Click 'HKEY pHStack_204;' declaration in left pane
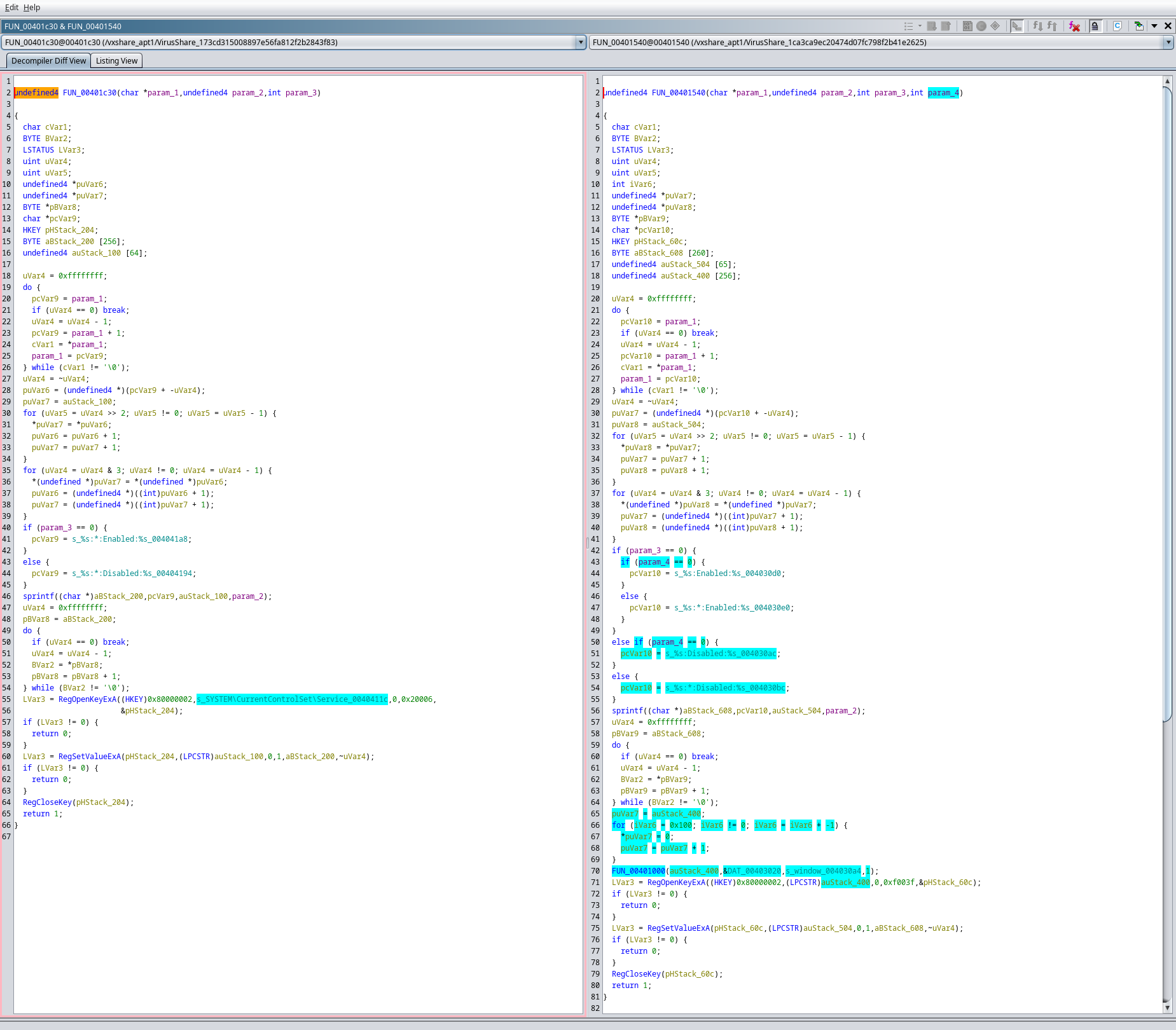Image resolution: width=1176 pixels, height=1030 pixels. coord(60,230)
